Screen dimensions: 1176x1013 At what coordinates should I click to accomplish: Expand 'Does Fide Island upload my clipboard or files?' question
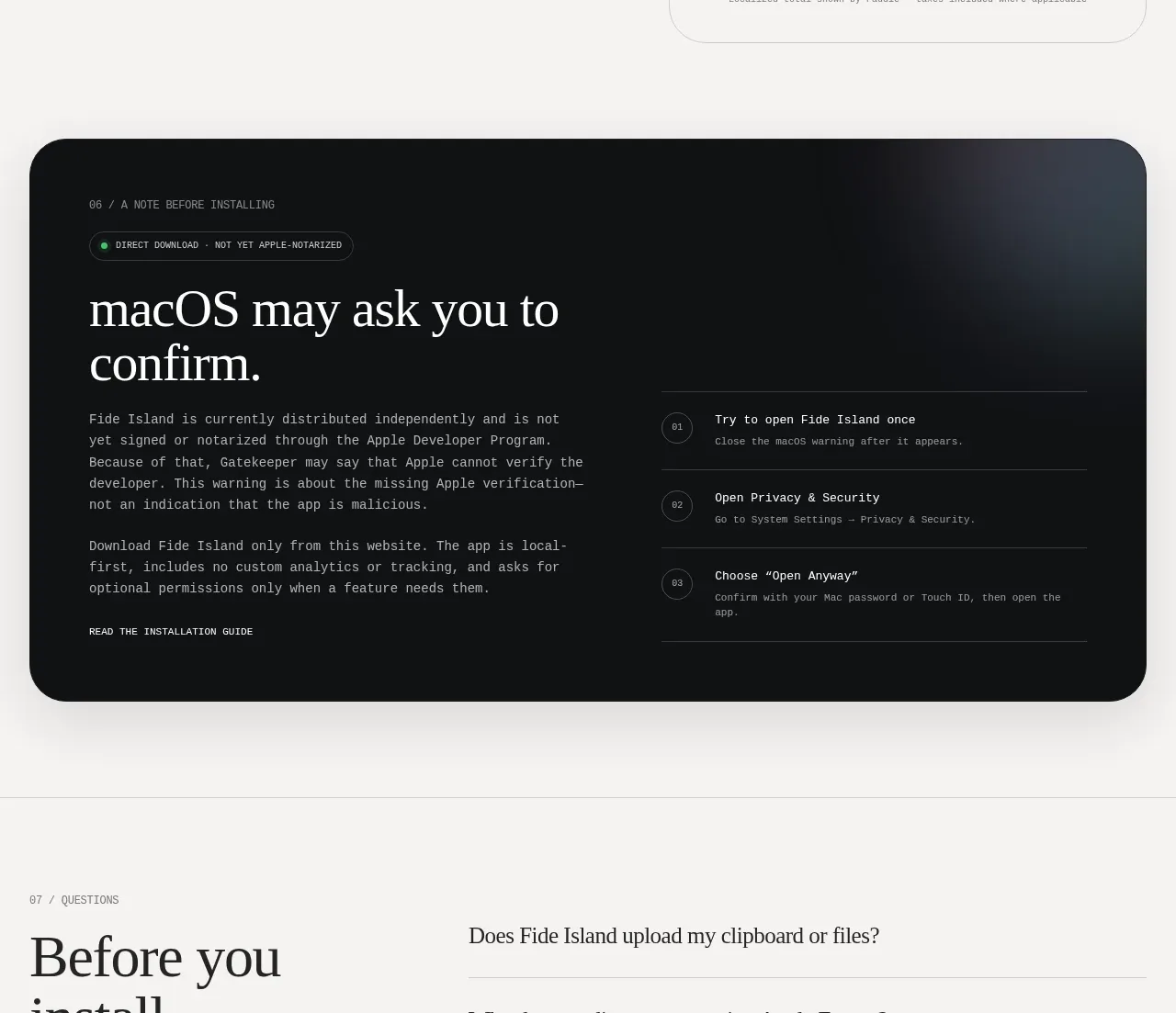click(807, 936)
